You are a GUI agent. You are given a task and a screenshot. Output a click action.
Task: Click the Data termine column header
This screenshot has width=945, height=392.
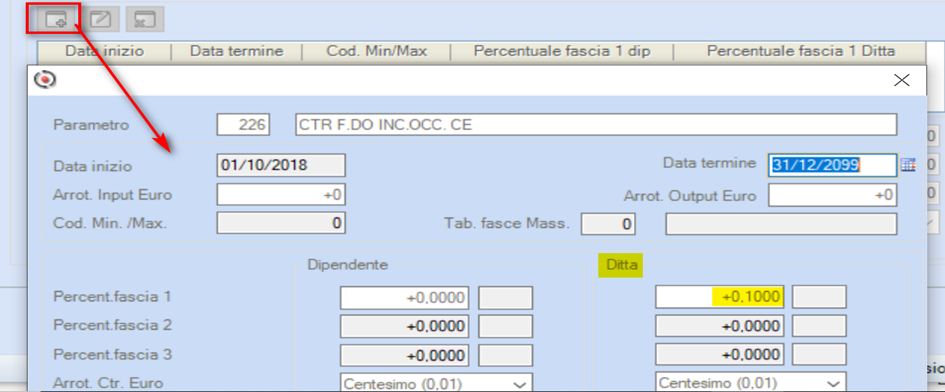(237, 51)
